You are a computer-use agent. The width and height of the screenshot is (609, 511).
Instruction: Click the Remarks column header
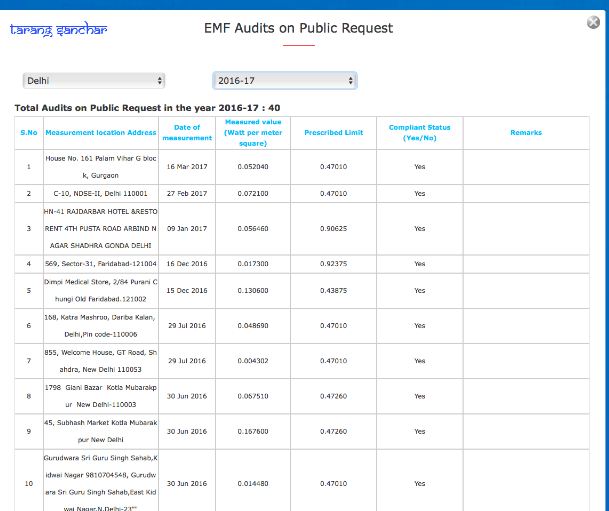click(526, 132)
